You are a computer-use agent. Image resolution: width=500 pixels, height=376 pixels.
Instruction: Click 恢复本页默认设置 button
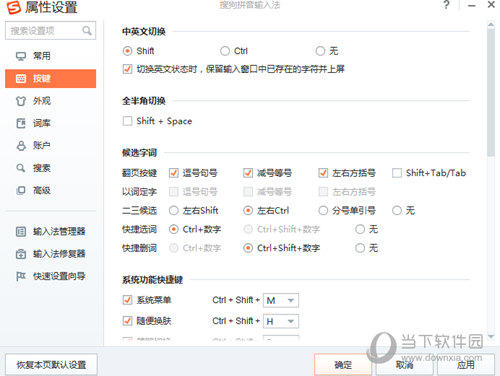tap(51, 365)
